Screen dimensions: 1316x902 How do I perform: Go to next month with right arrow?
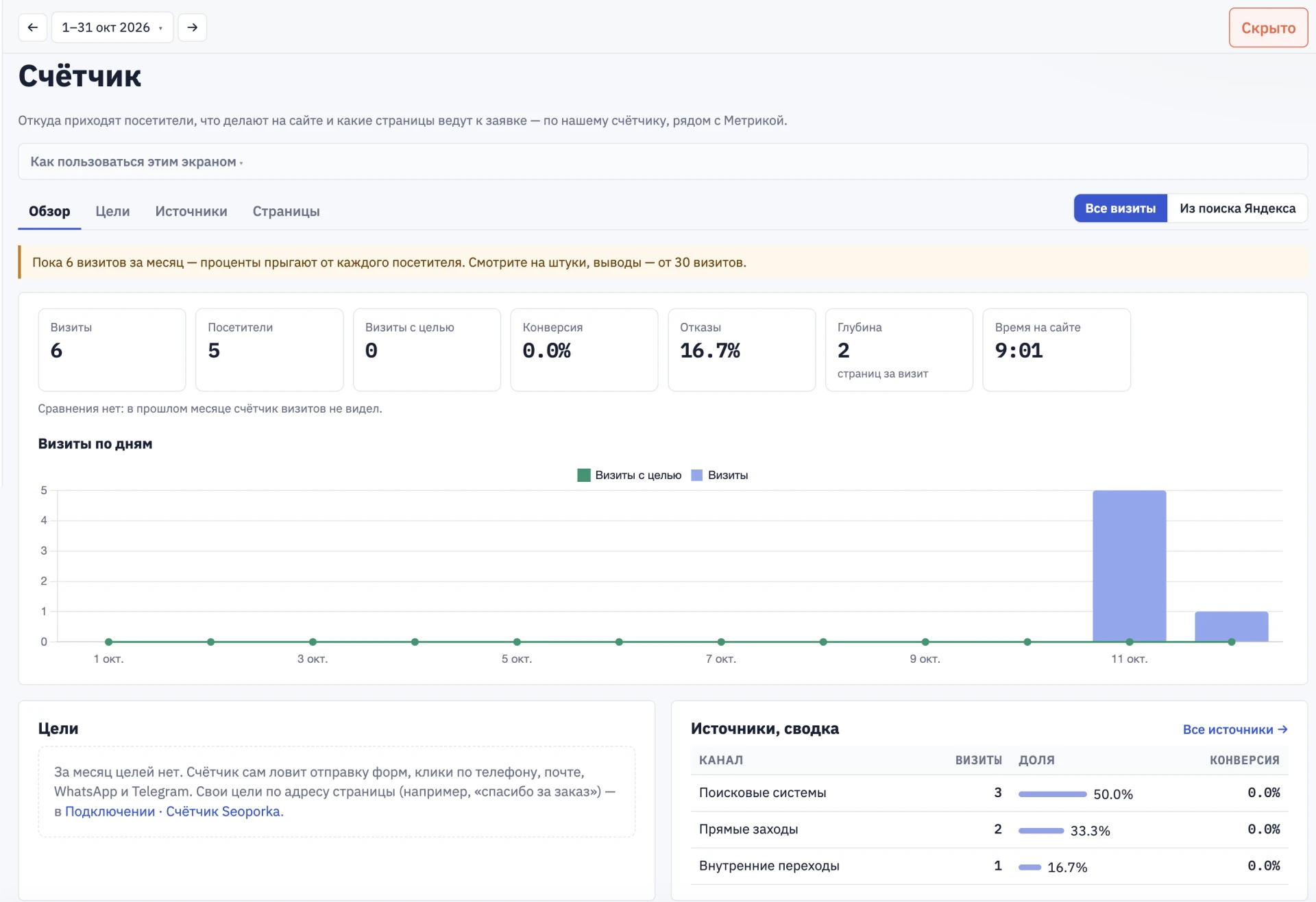pos(192,27)
